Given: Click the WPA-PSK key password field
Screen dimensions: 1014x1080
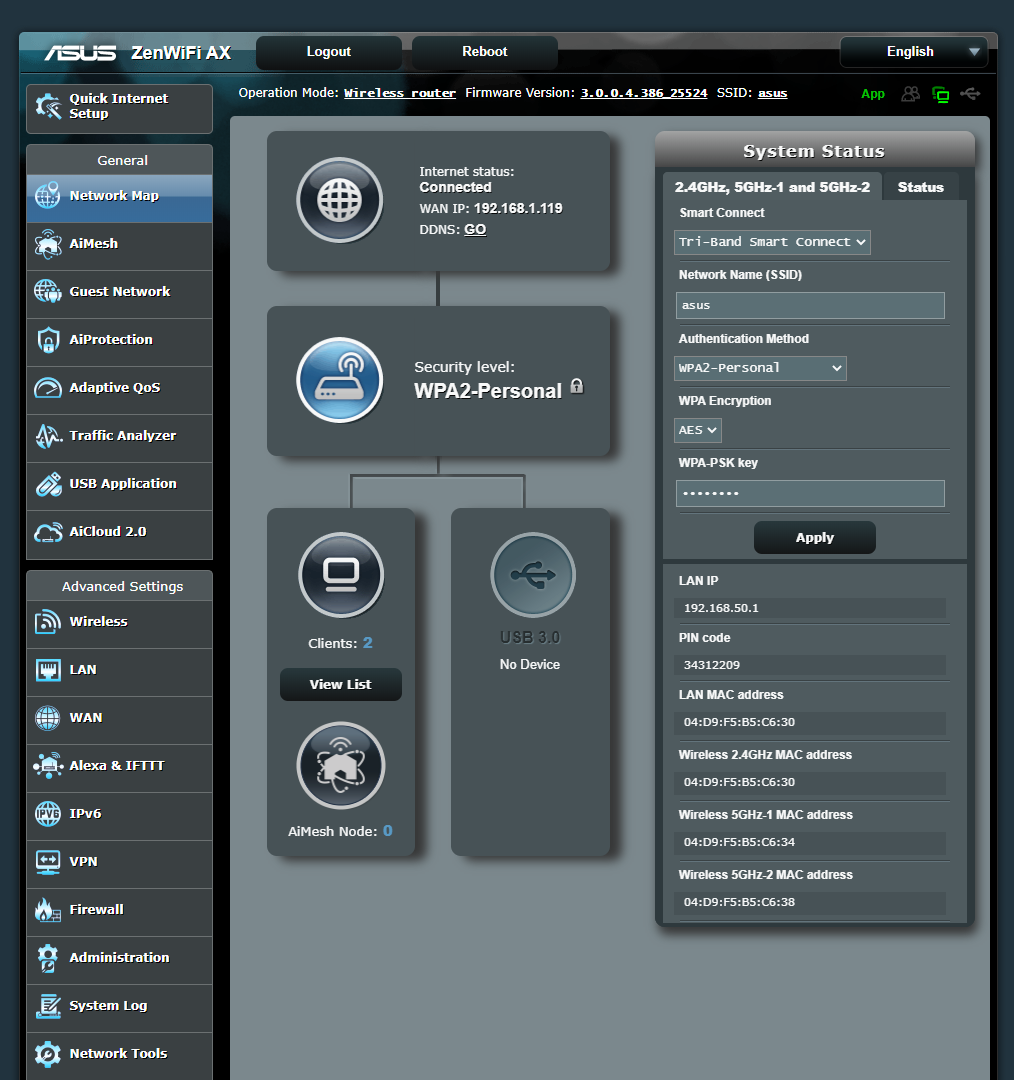Looking at the screenshot, I should pos(810,493).
